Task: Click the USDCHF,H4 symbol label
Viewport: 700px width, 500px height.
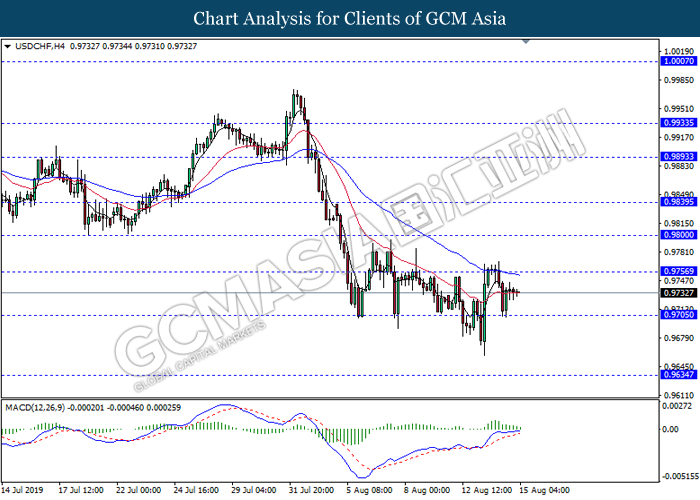Action: coord(40,46)
